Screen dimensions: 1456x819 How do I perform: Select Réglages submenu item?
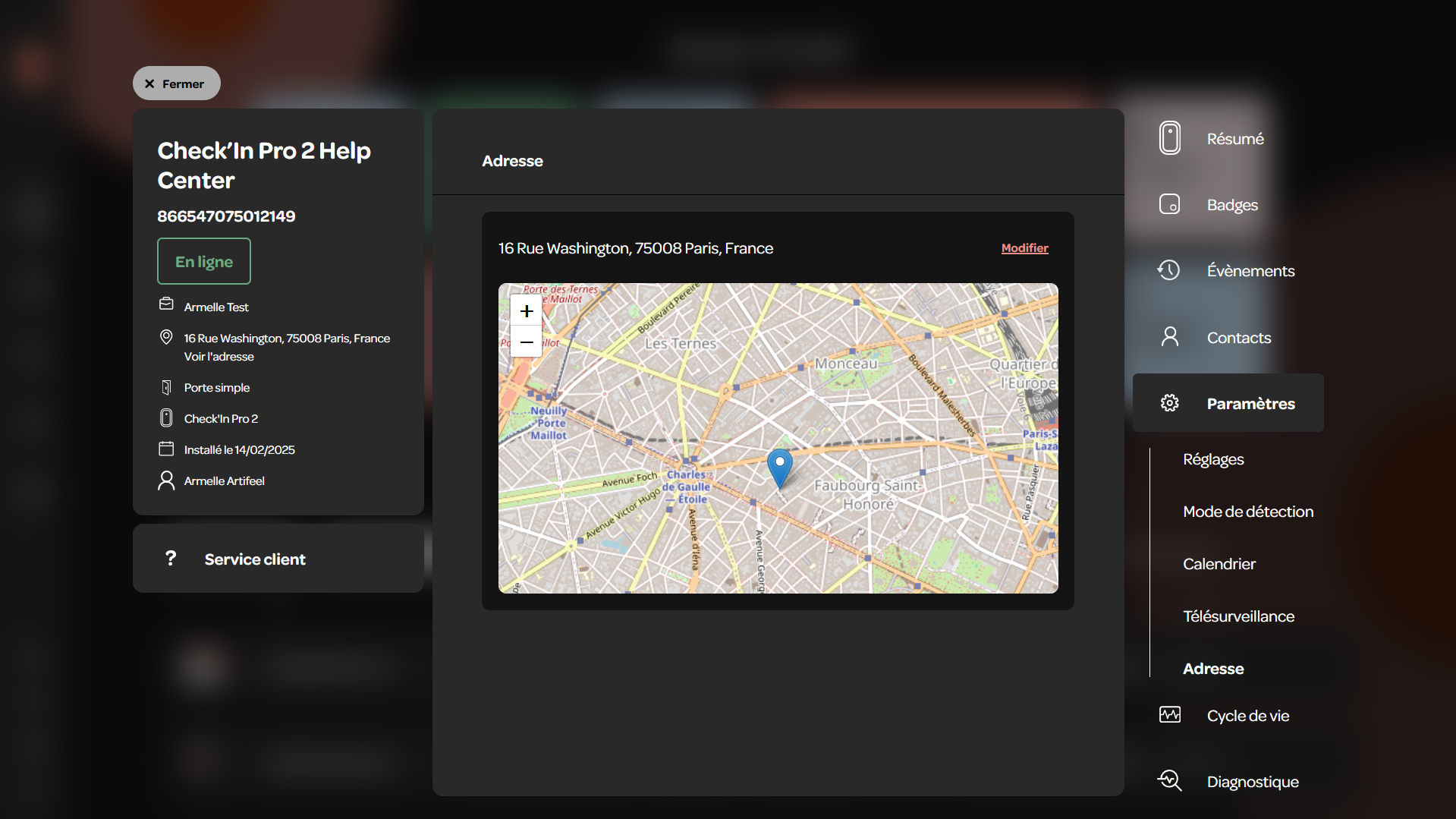(x=1213, y=459)
